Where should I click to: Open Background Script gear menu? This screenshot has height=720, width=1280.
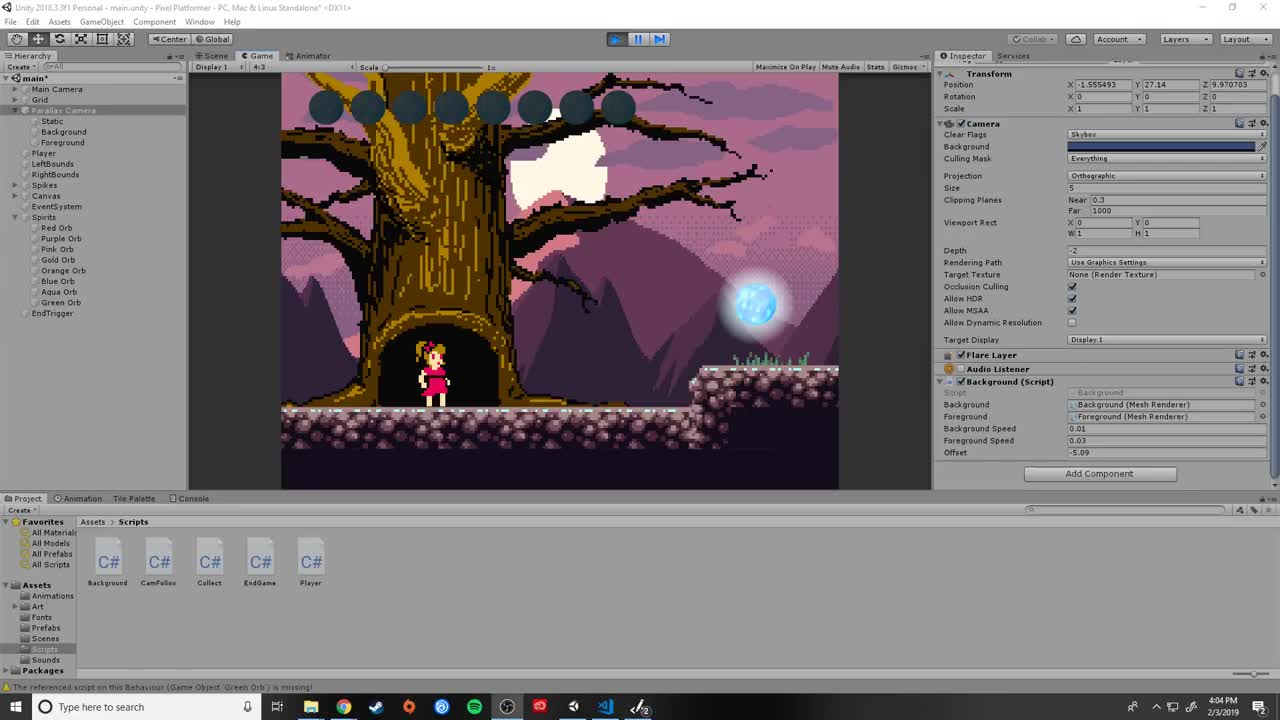click(1263, 381)
